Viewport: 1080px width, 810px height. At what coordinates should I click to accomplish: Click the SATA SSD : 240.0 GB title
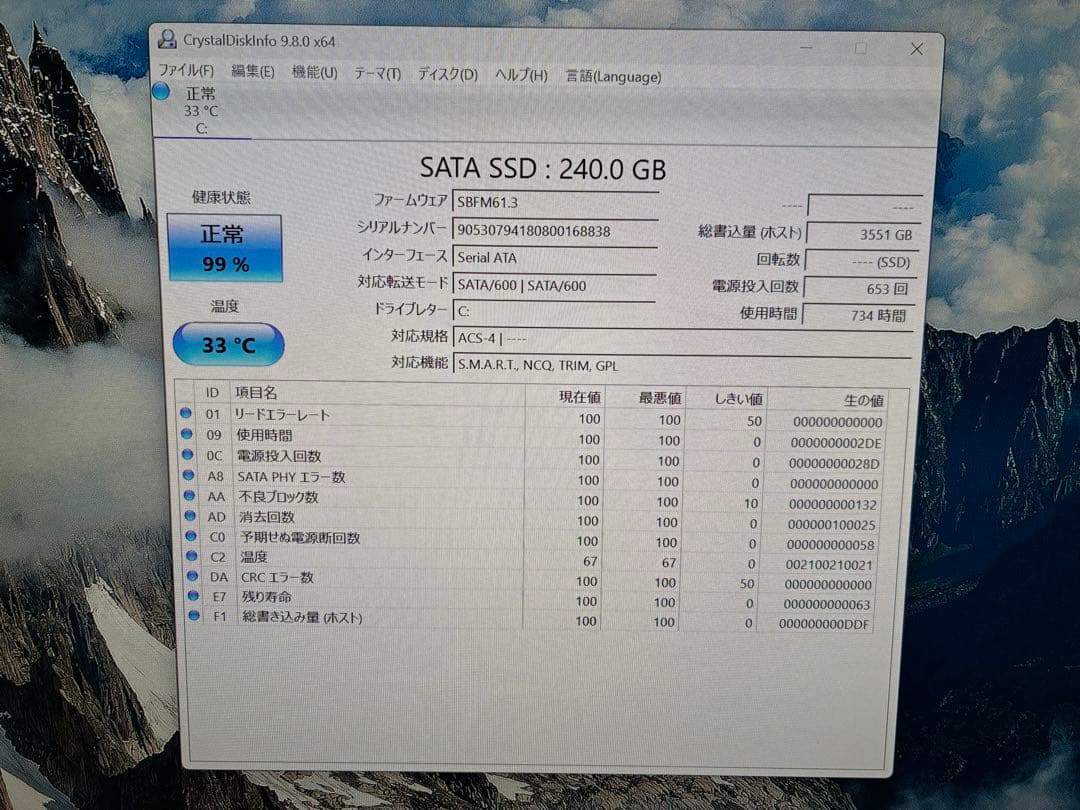[543, 169]
